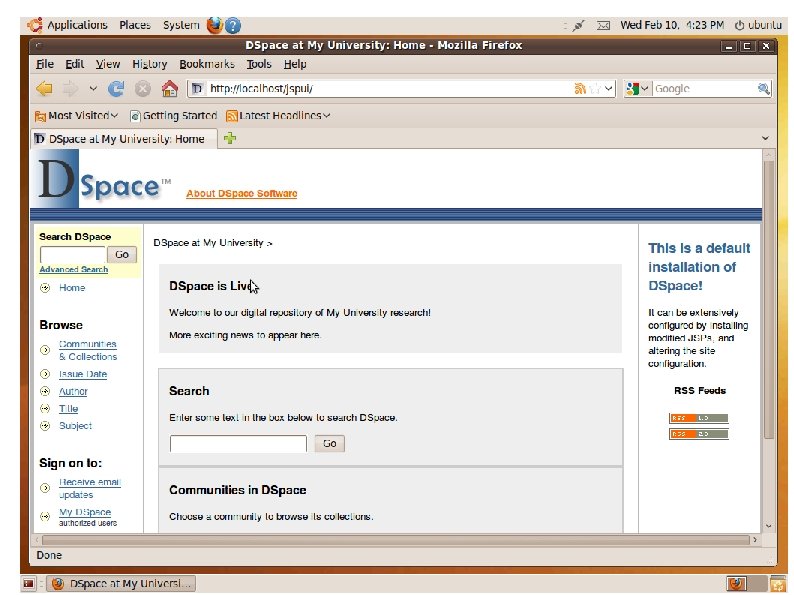This screenshot has width=794, height=595.
Task: Open the list all tabs dropdown arrow
Action: [x=765, y=138]
